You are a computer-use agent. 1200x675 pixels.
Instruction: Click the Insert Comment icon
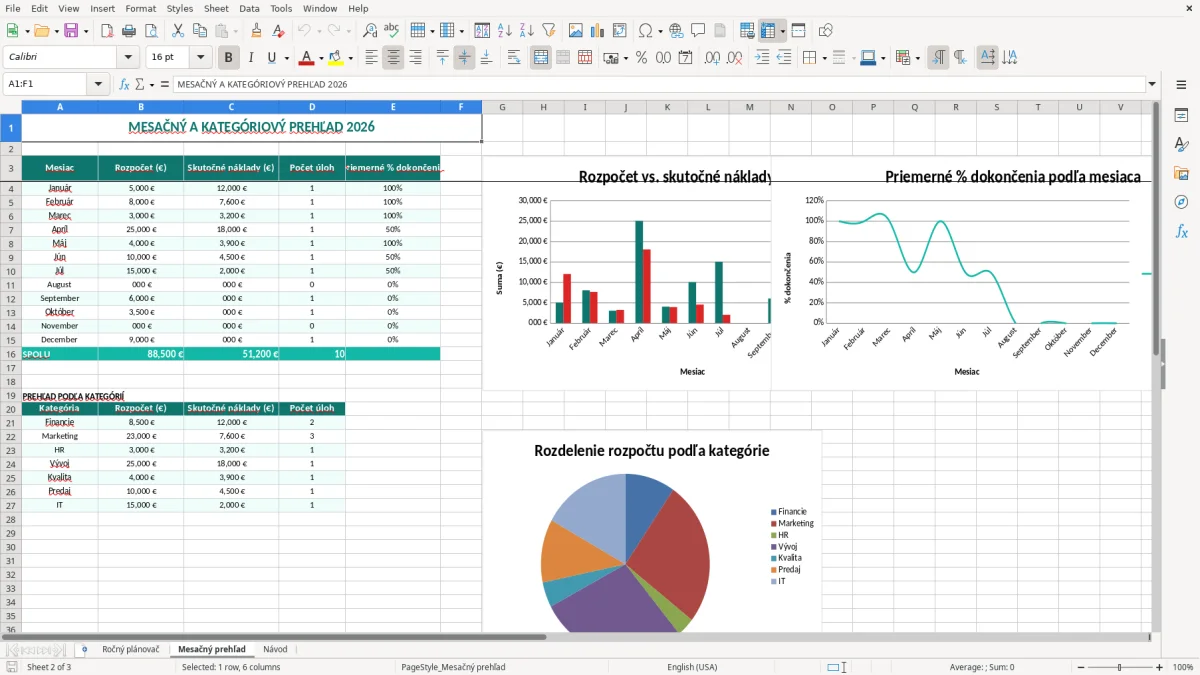698,31
